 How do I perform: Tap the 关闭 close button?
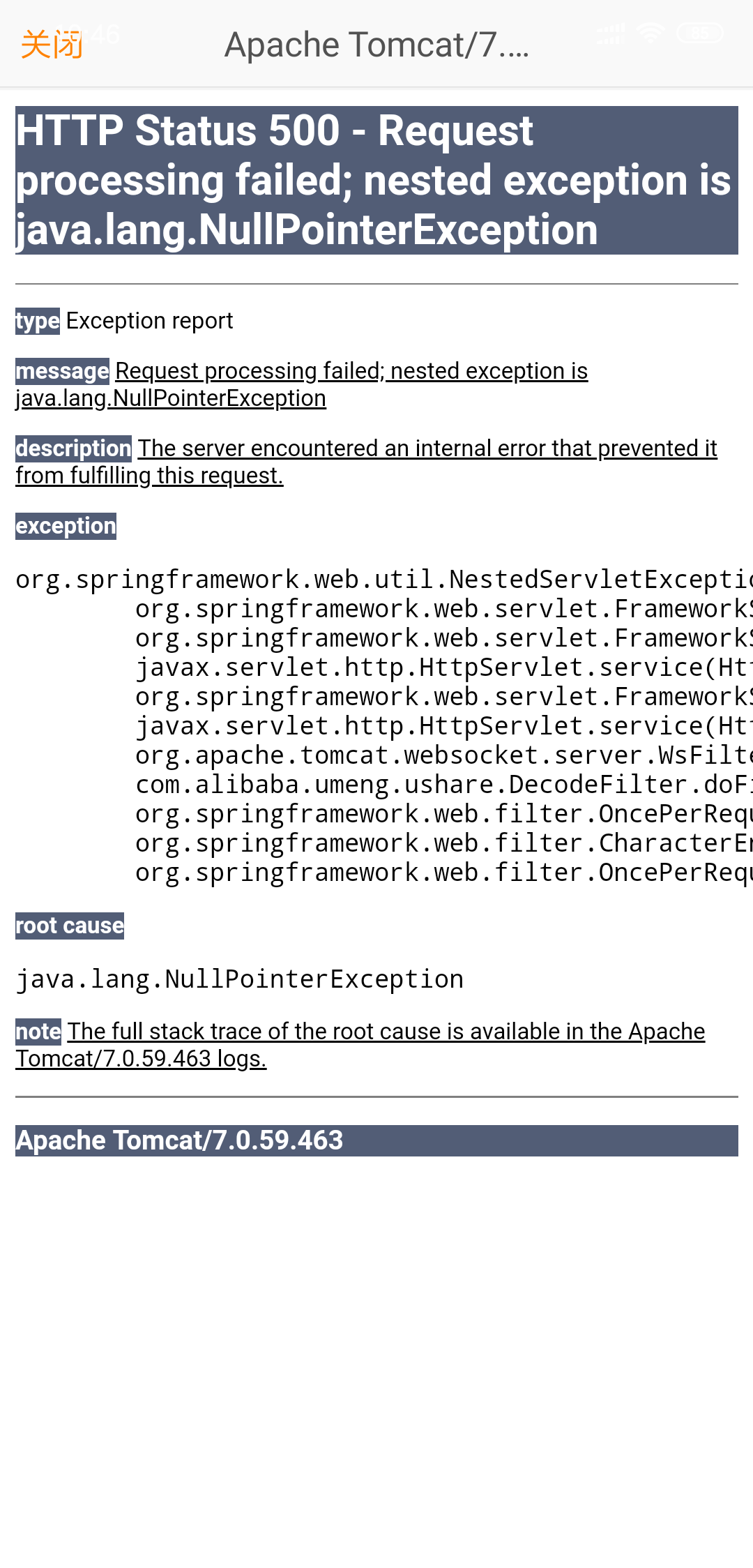(x=51, y=43)
